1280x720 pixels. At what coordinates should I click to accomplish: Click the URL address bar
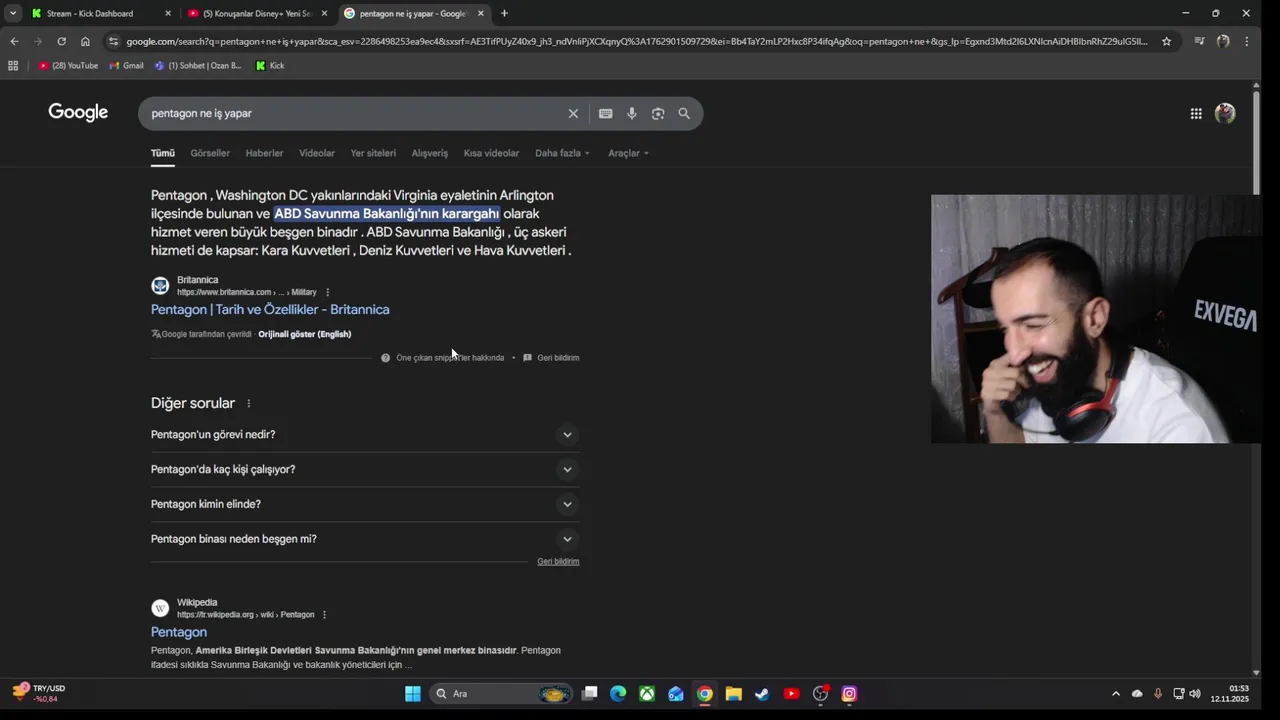click(636, 41)
